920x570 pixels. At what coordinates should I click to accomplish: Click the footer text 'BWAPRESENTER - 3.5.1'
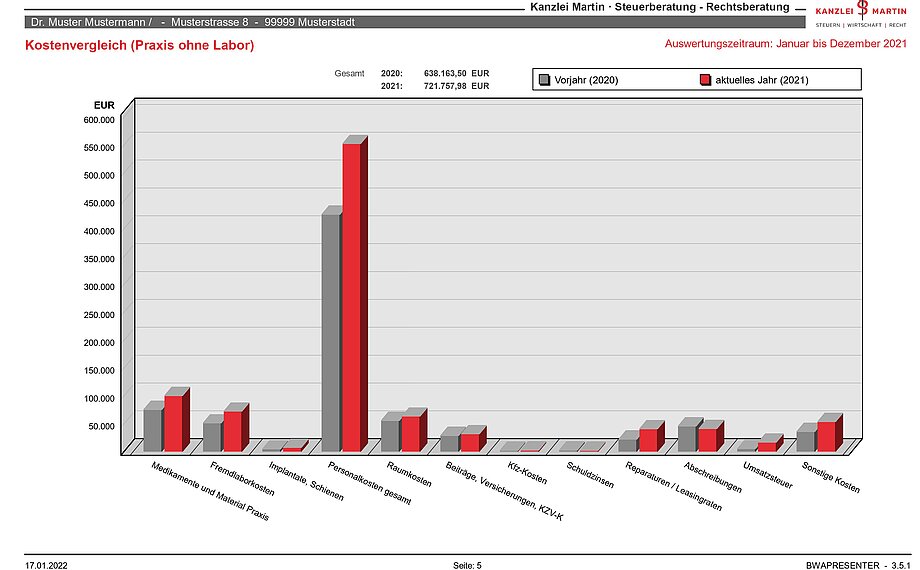coord(857,565)
